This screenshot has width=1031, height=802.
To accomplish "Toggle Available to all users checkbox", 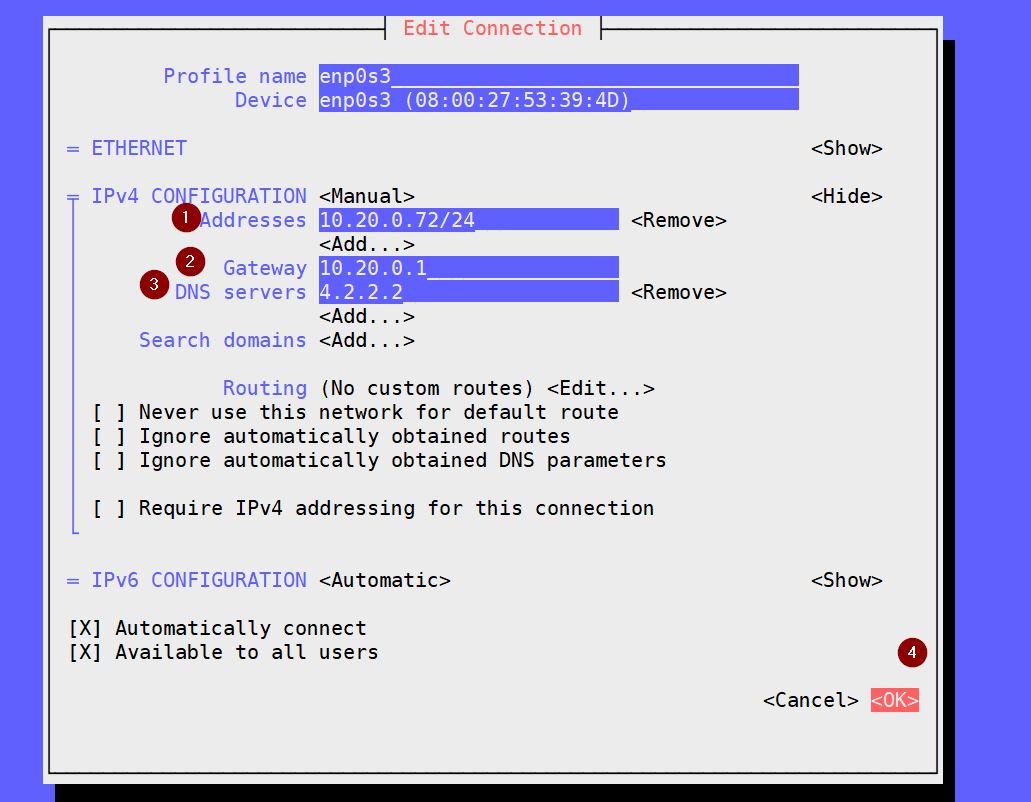I will [85, 652].
